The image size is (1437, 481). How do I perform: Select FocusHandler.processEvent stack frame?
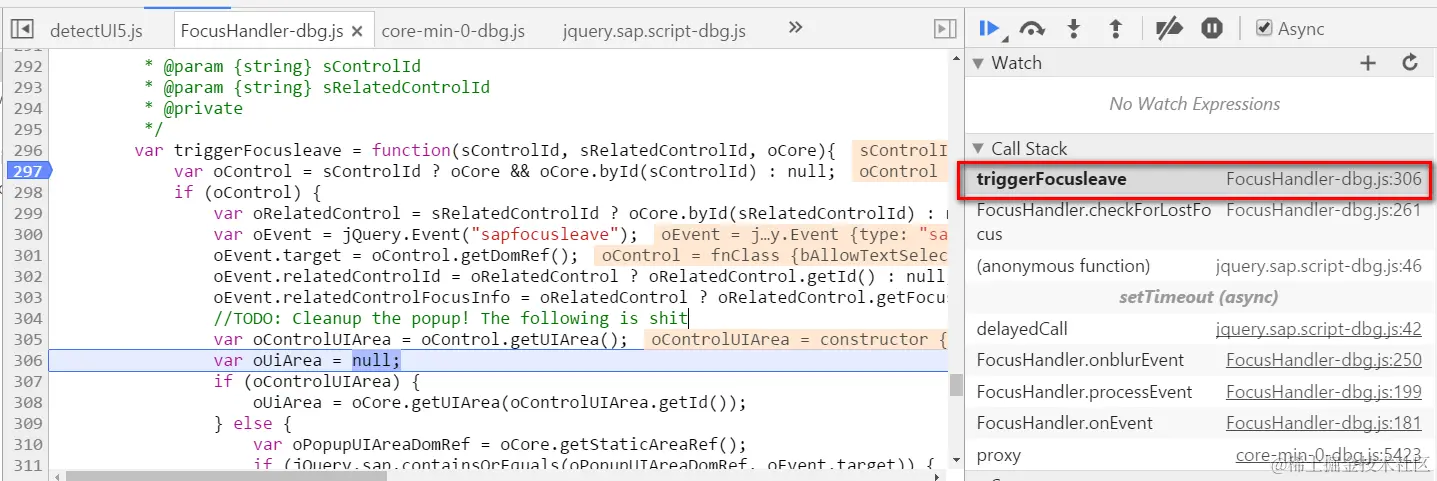(x=1200, y=391)
